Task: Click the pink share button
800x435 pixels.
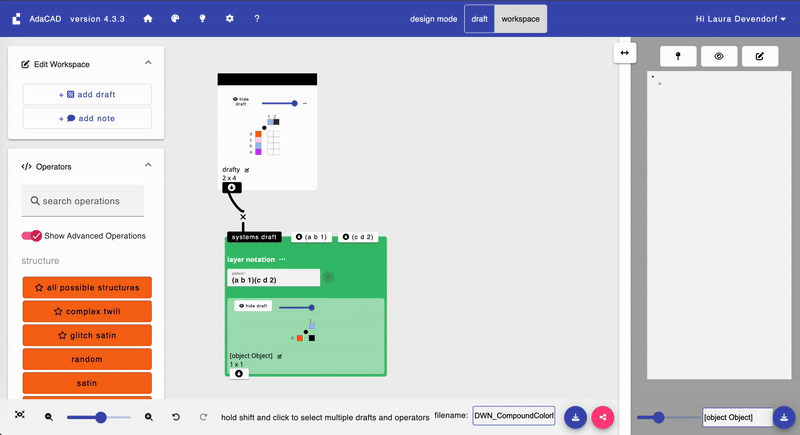Action: pyautogui.click(x=603, y=417)
